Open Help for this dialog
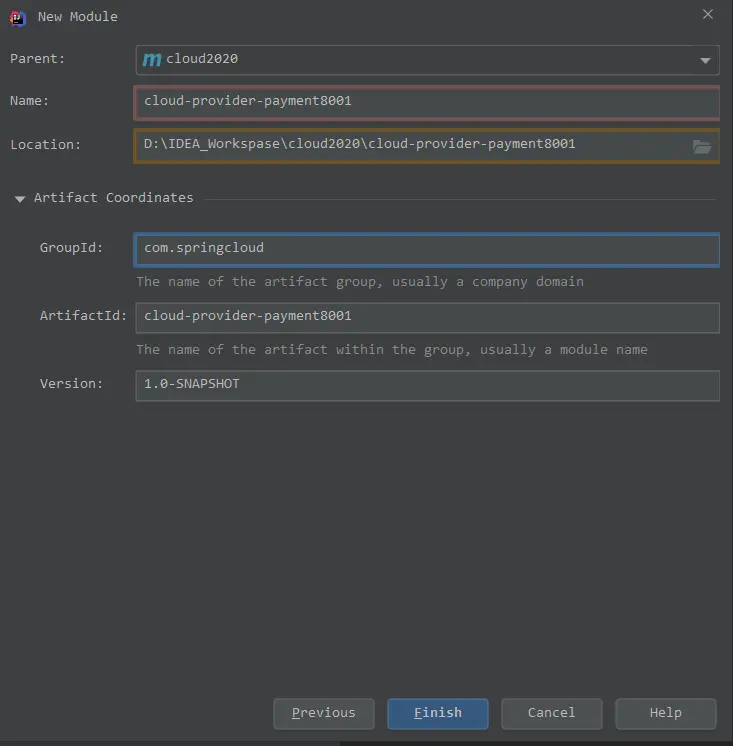The width and height of the screenshot is (733, 746). tap(665, 713)
